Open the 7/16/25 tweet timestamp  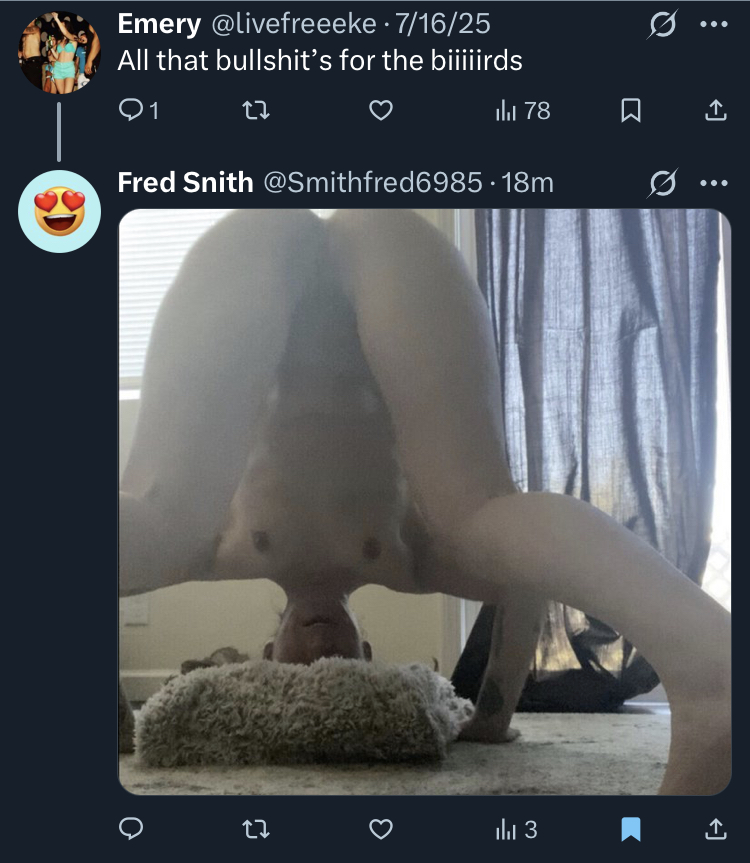click(443, 24)
